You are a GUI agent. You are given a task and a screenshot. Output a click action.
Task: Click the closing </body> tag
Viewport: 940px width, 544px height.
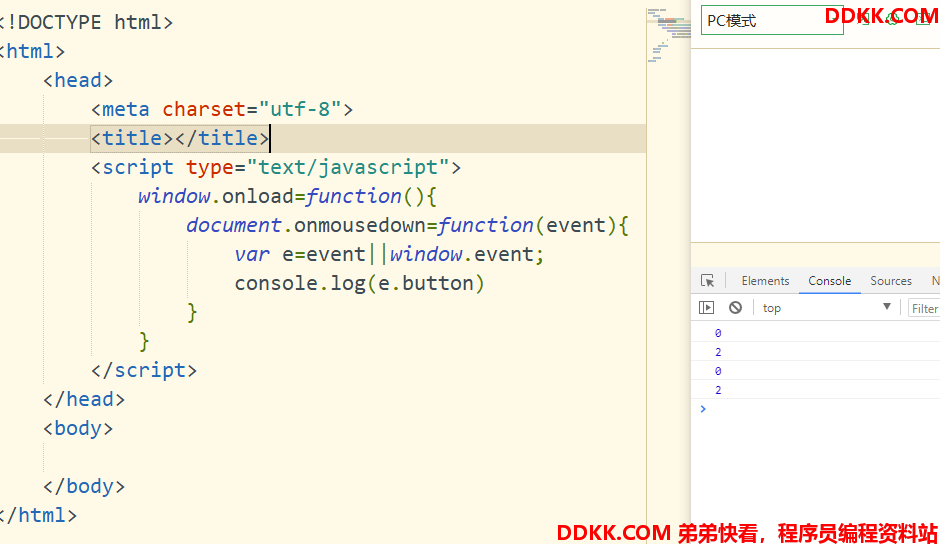point(84,486)
